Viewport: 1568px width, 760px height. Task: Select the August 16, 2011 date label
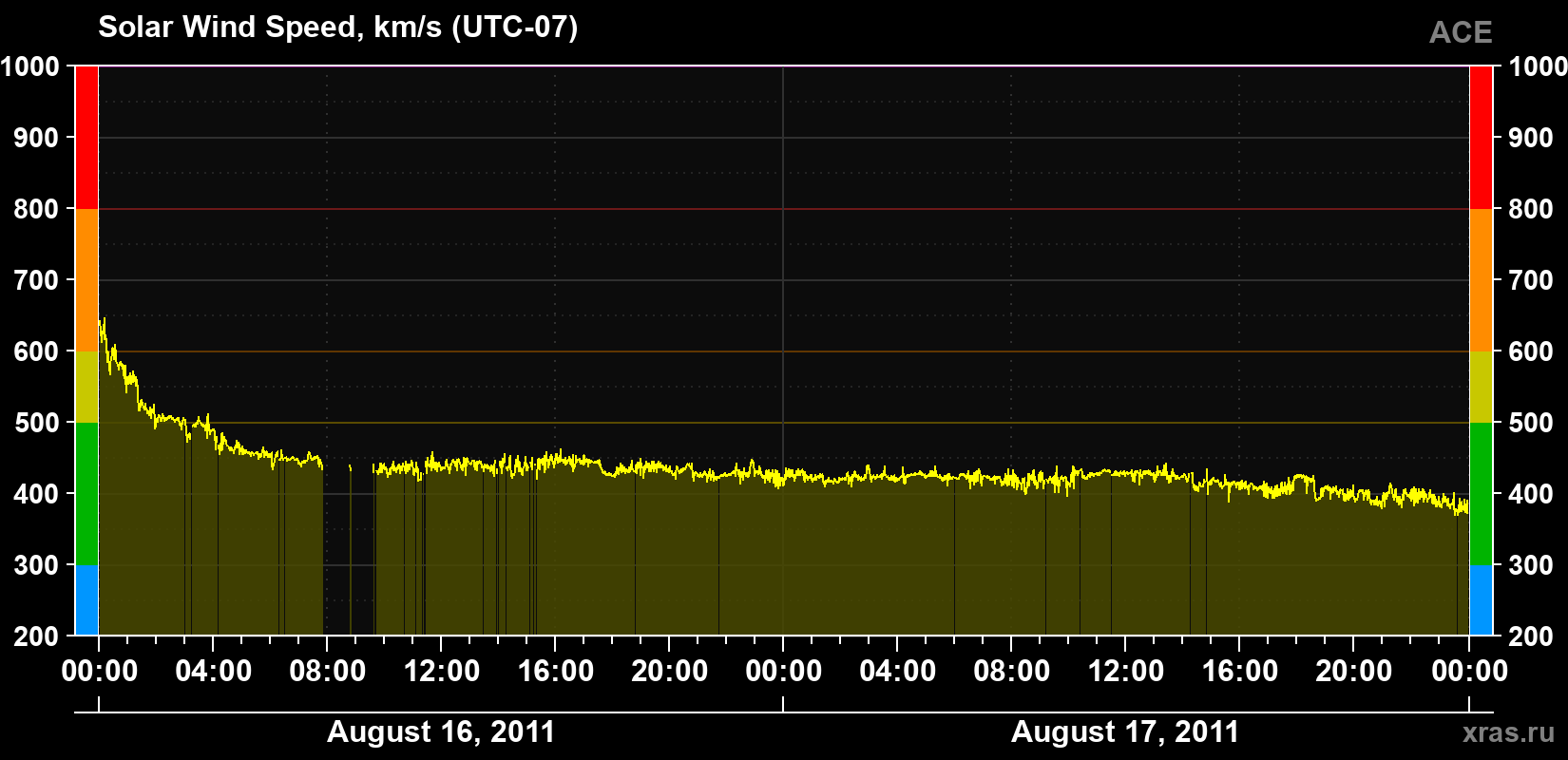point(441,731)
